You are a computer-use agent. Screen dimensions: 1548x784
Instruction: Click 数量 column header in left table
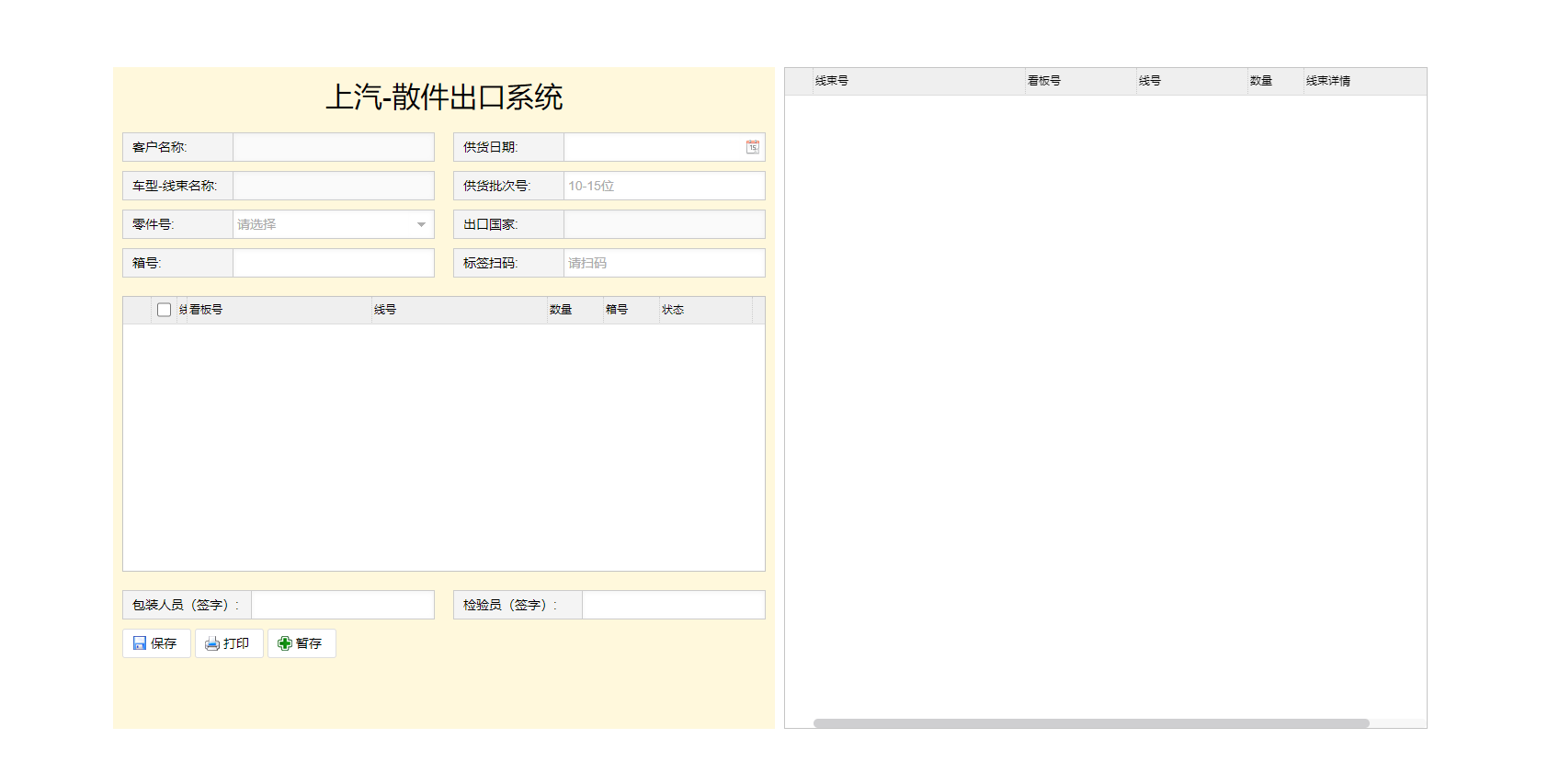(x=575, y=310)
